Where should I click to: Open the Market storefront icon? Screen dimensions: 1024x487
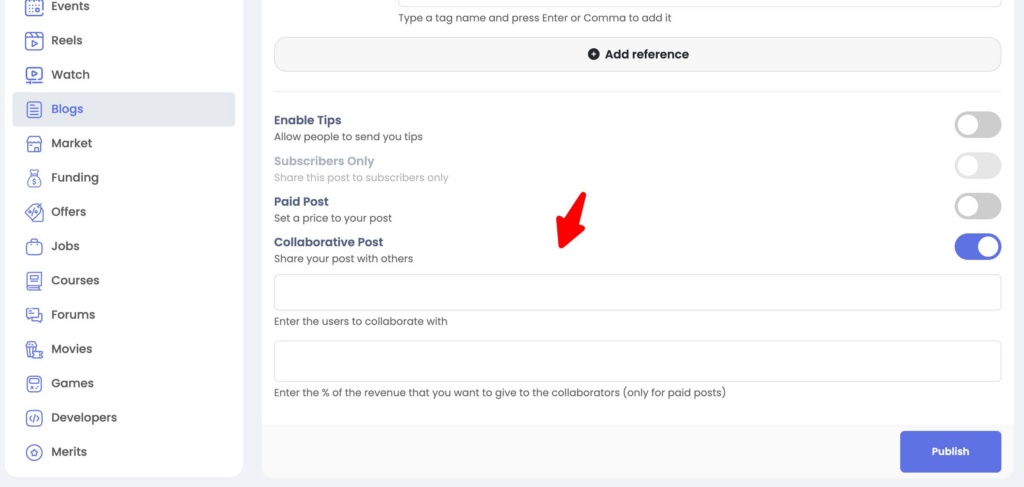point(34,143)
